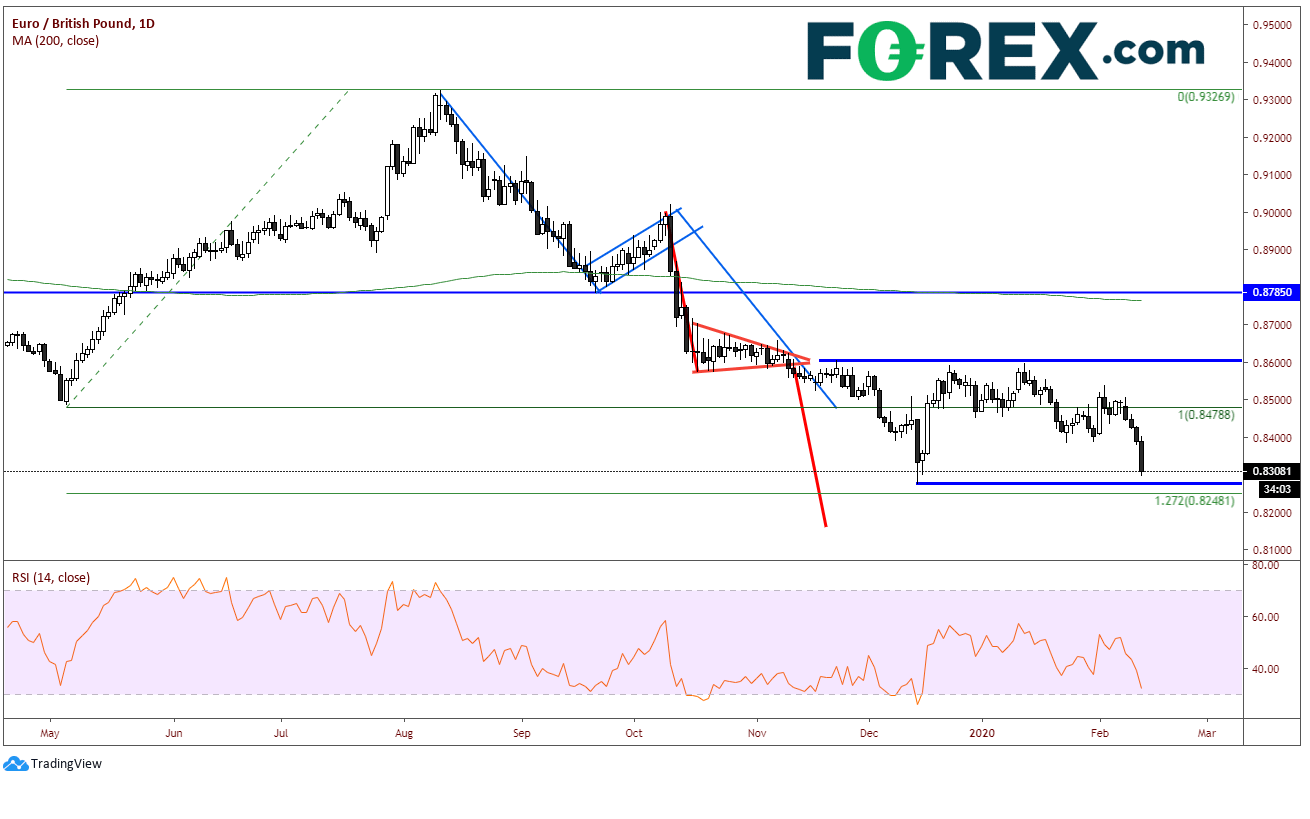Click the 0.95000 price axis label

(1272, 25)
